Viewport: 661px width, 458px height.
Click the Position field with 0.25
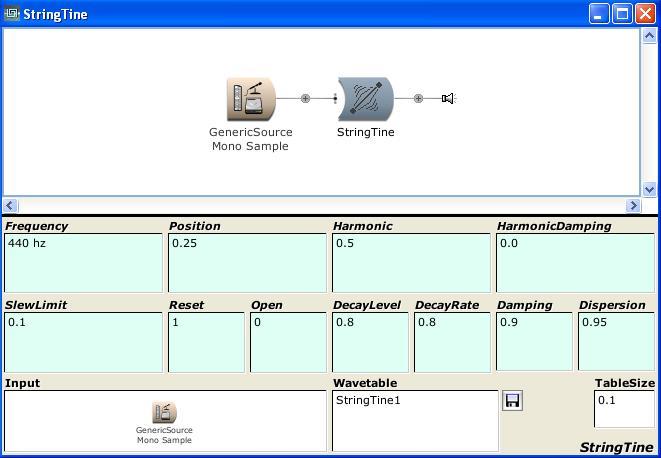247,263
